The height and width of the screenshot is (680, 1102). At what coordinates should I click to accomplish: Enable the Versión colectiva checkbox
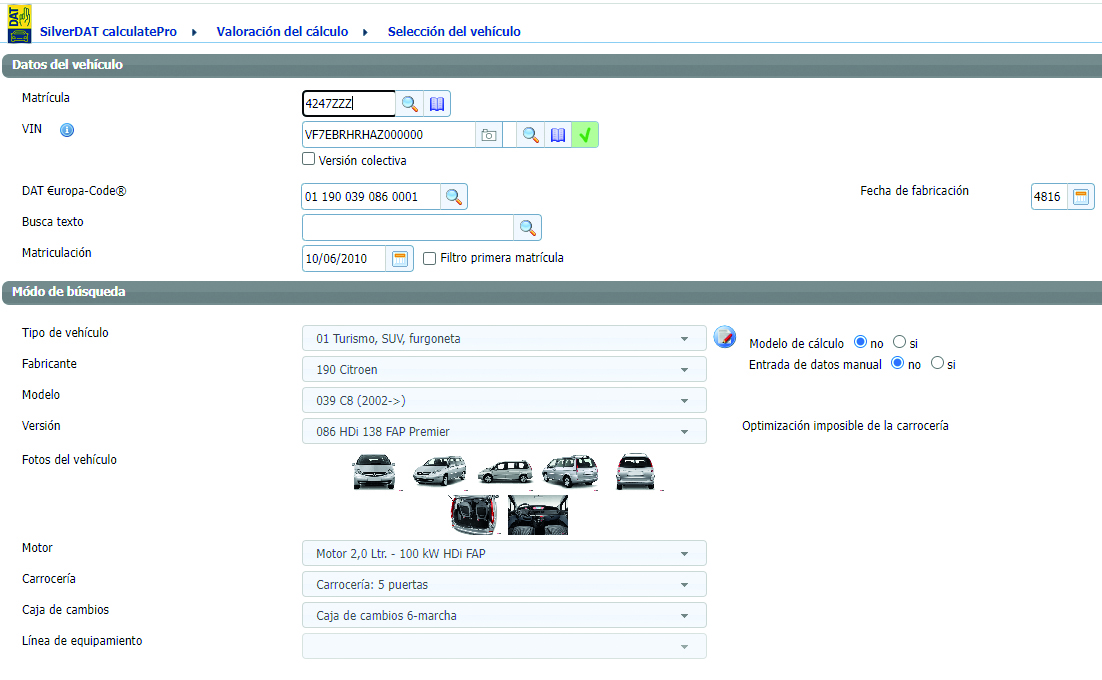click(309, 159)
